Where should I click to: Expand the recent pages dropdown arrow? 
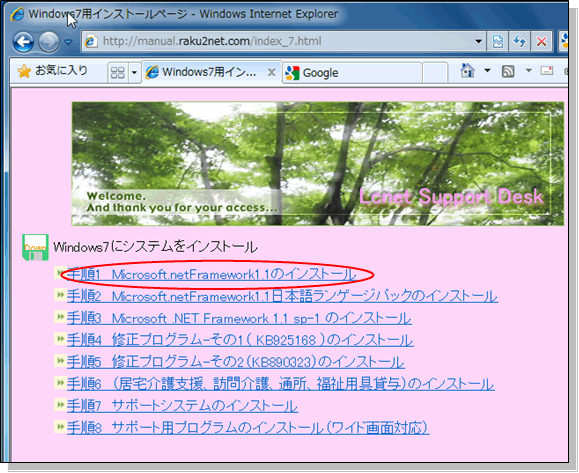coord(68,42)
